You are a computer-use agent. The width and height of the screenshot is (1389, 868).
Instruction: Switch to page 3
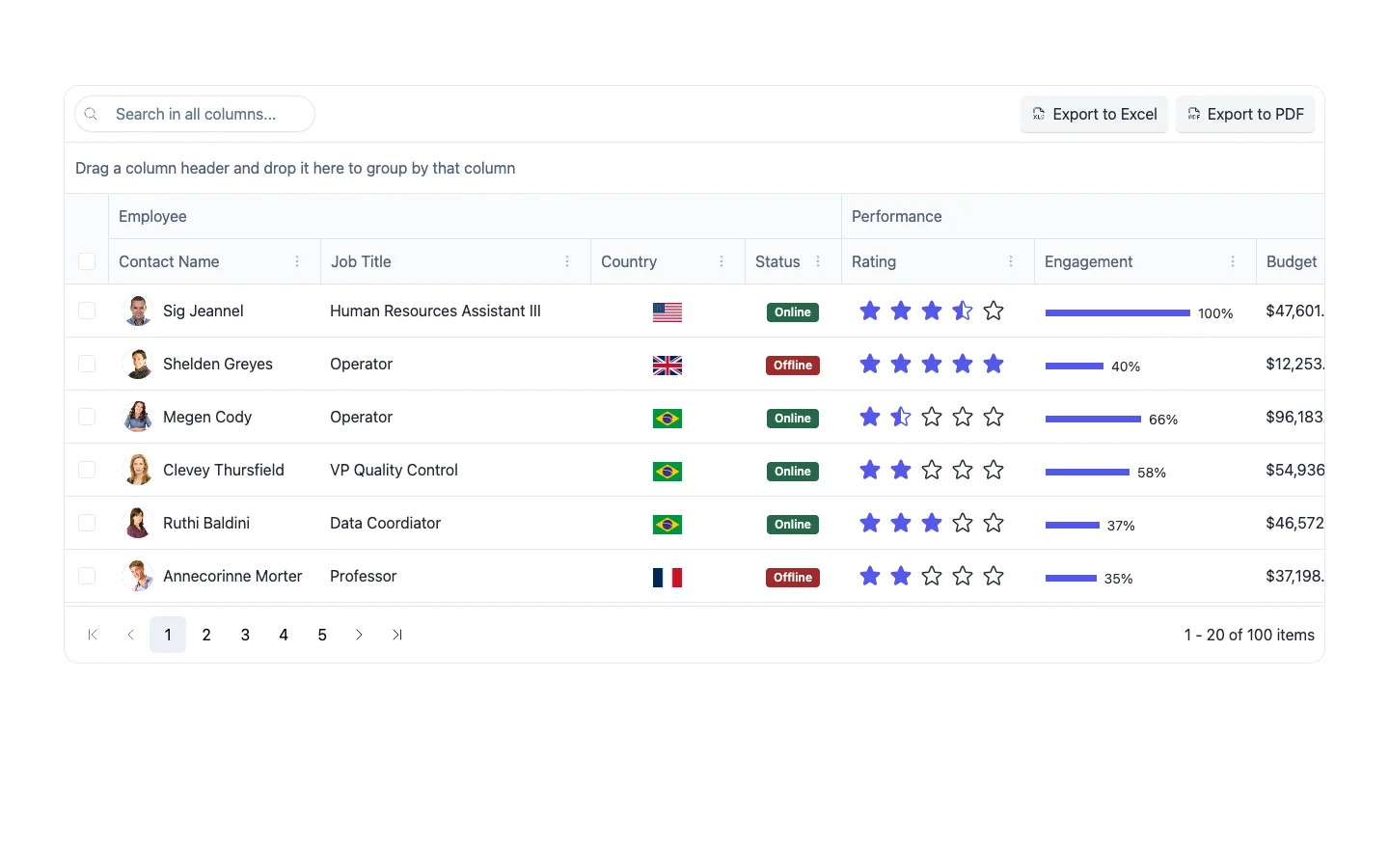[x=245, y=635]
